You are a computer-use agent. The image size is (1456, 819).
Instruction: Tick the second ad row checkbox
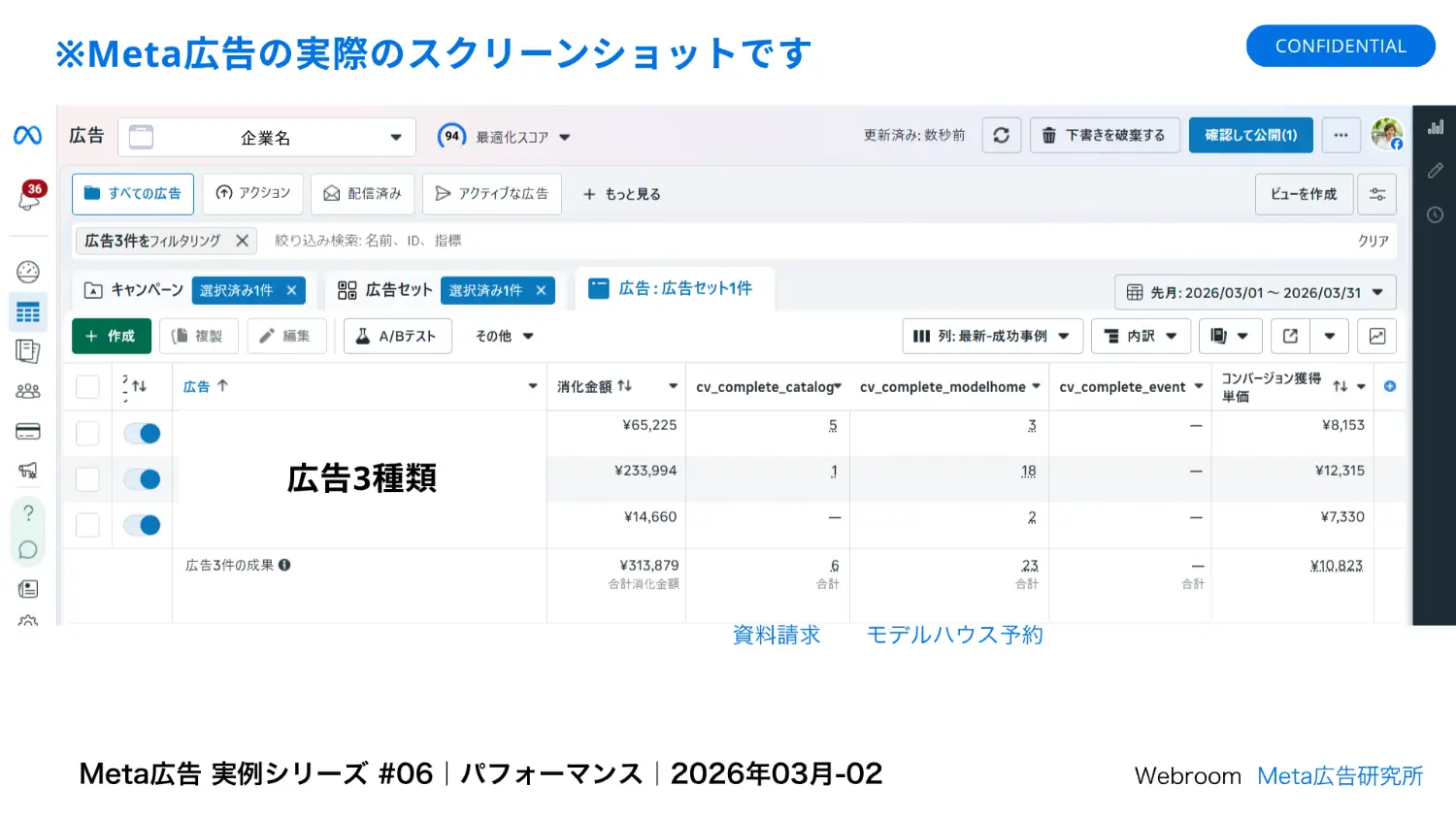coord(87,479)
